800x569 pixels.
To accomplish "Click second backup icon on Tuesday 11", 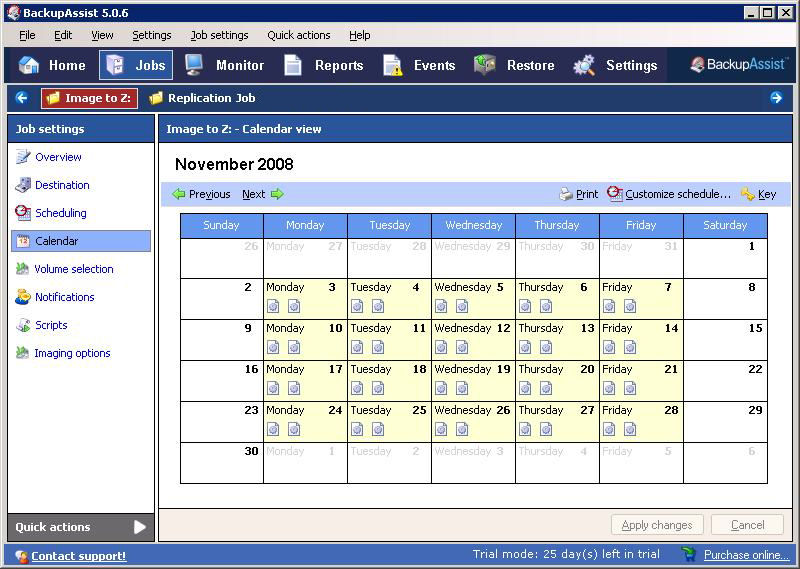I will click(x=378, y=348).
